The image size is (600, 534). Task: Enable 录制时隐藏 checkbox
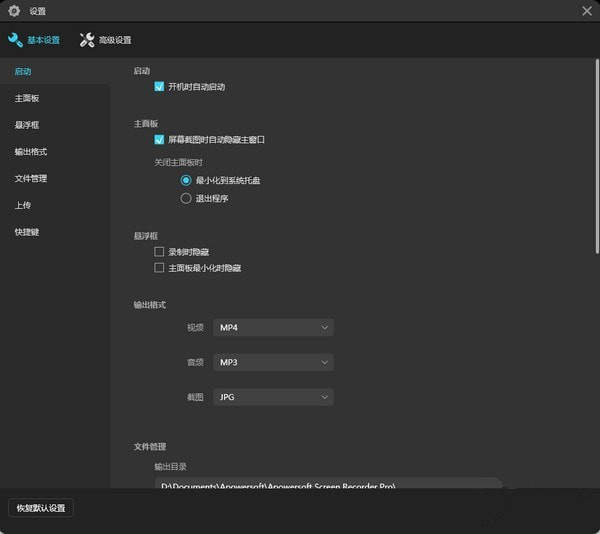[159, 252]
